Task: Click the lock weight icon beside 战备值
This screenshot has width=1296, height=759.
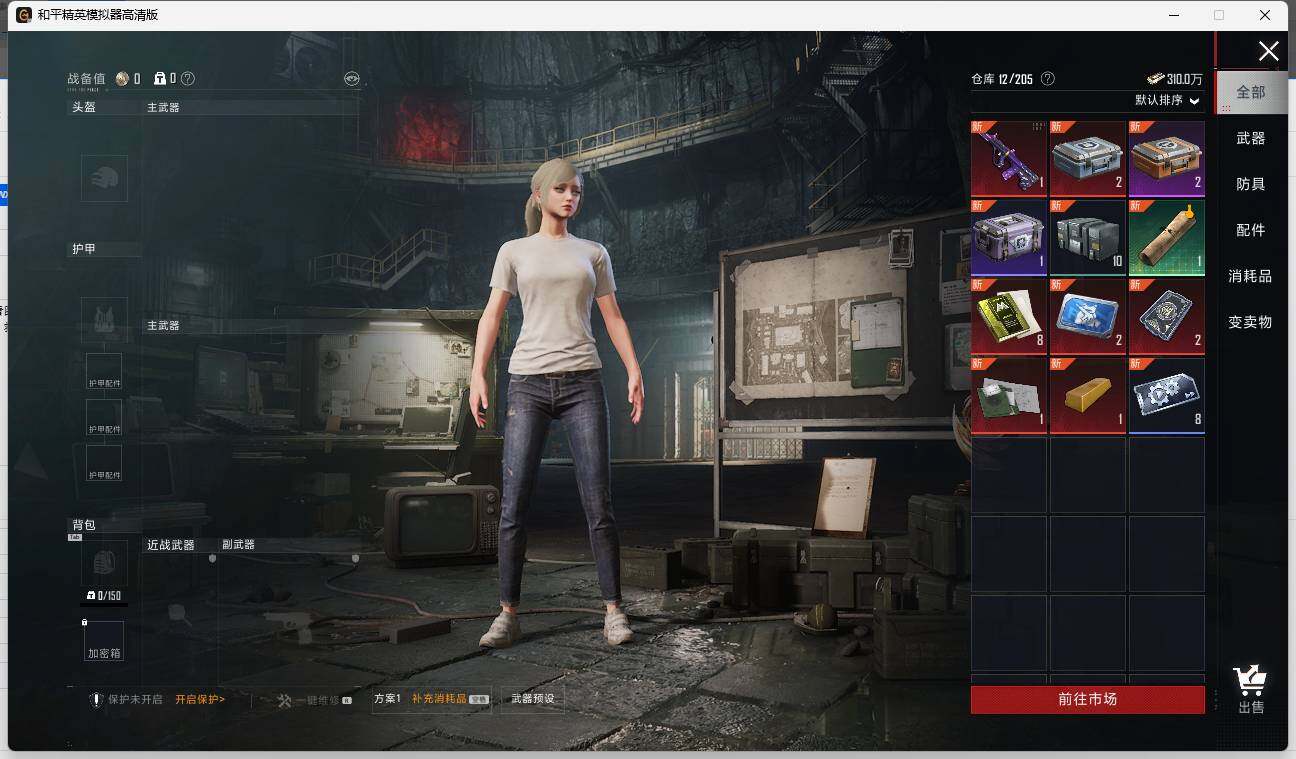Action: tap(160, 78)
